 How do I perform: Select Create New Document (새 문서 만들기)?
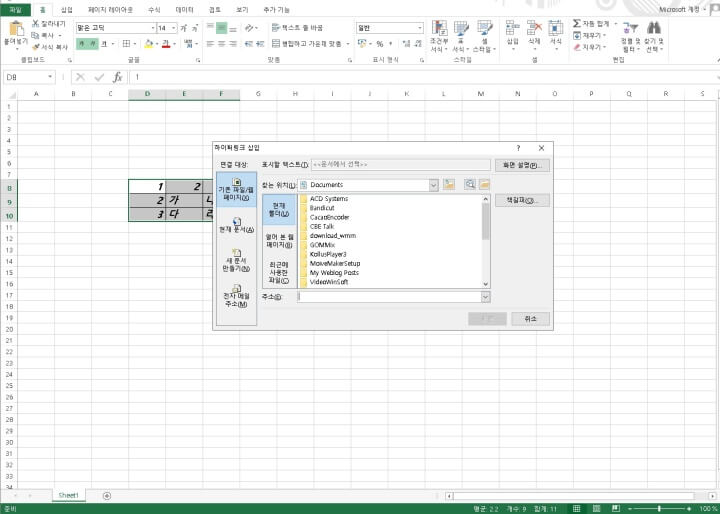tap(236, 260)
